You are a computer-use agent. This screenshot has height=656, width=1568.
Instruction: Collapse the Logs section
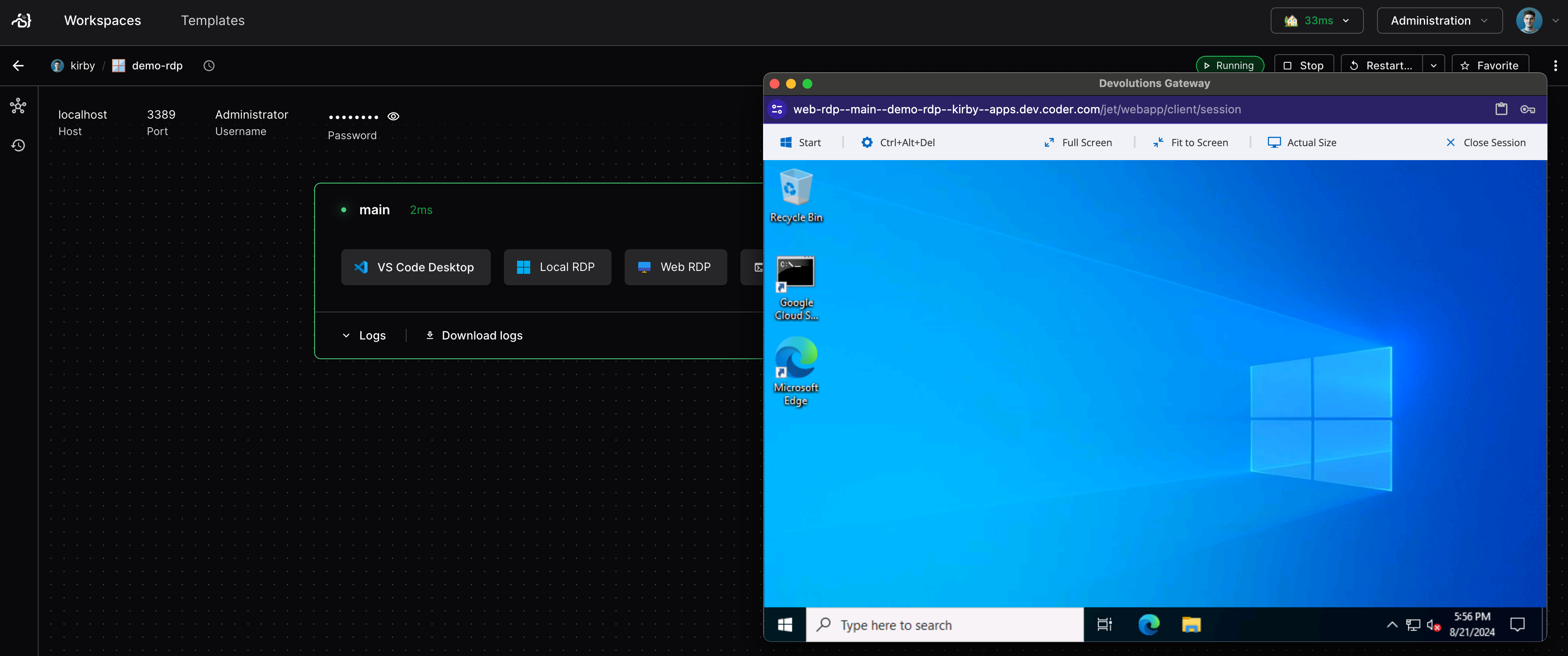coord(364,335)
